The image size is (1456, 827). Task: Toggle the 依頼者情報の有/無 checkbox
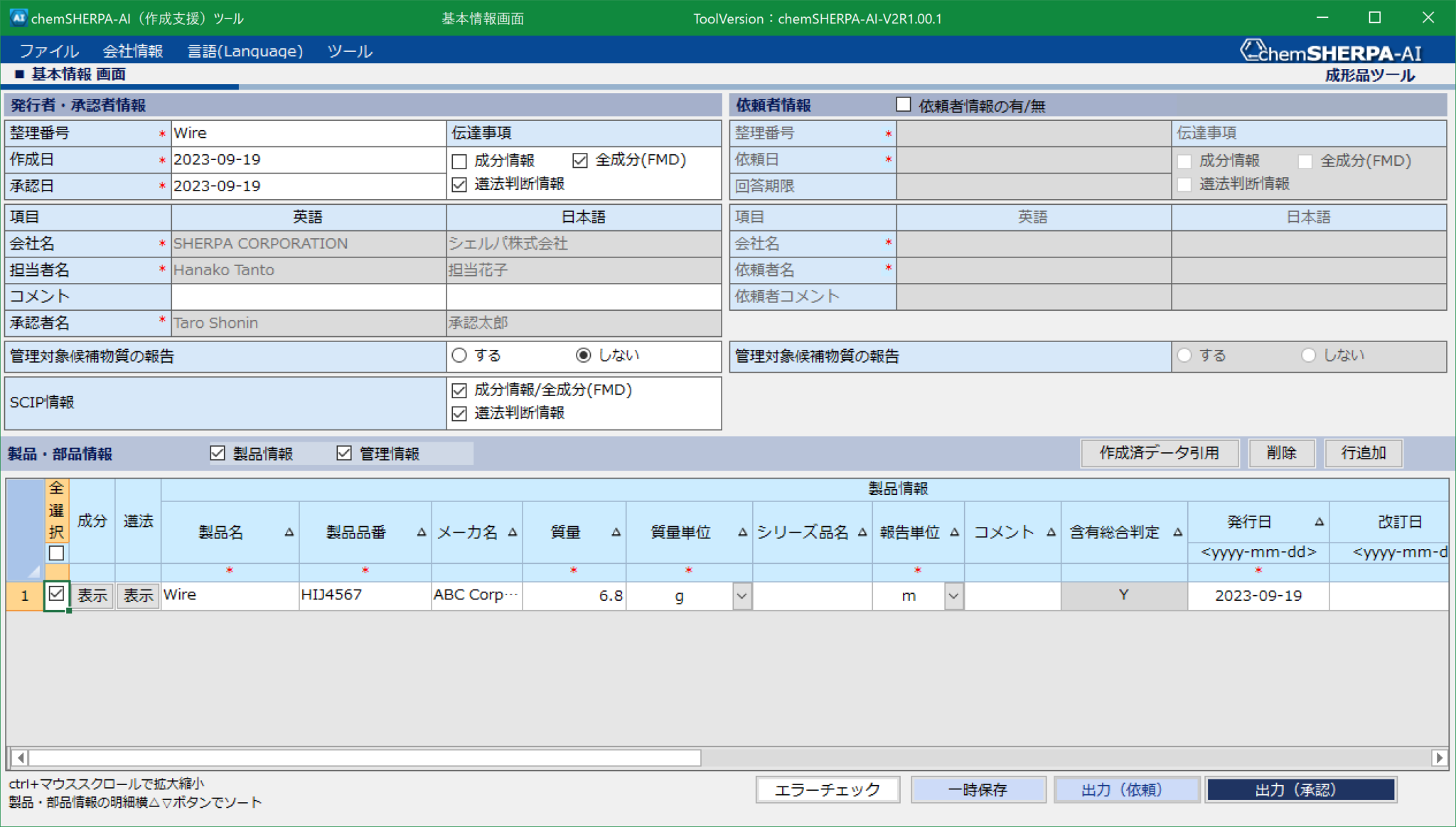(x=904, y=105)
